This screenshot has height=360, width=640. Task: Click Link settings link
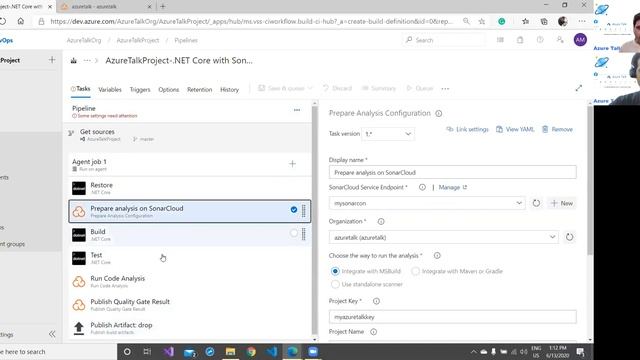(468, 129)
